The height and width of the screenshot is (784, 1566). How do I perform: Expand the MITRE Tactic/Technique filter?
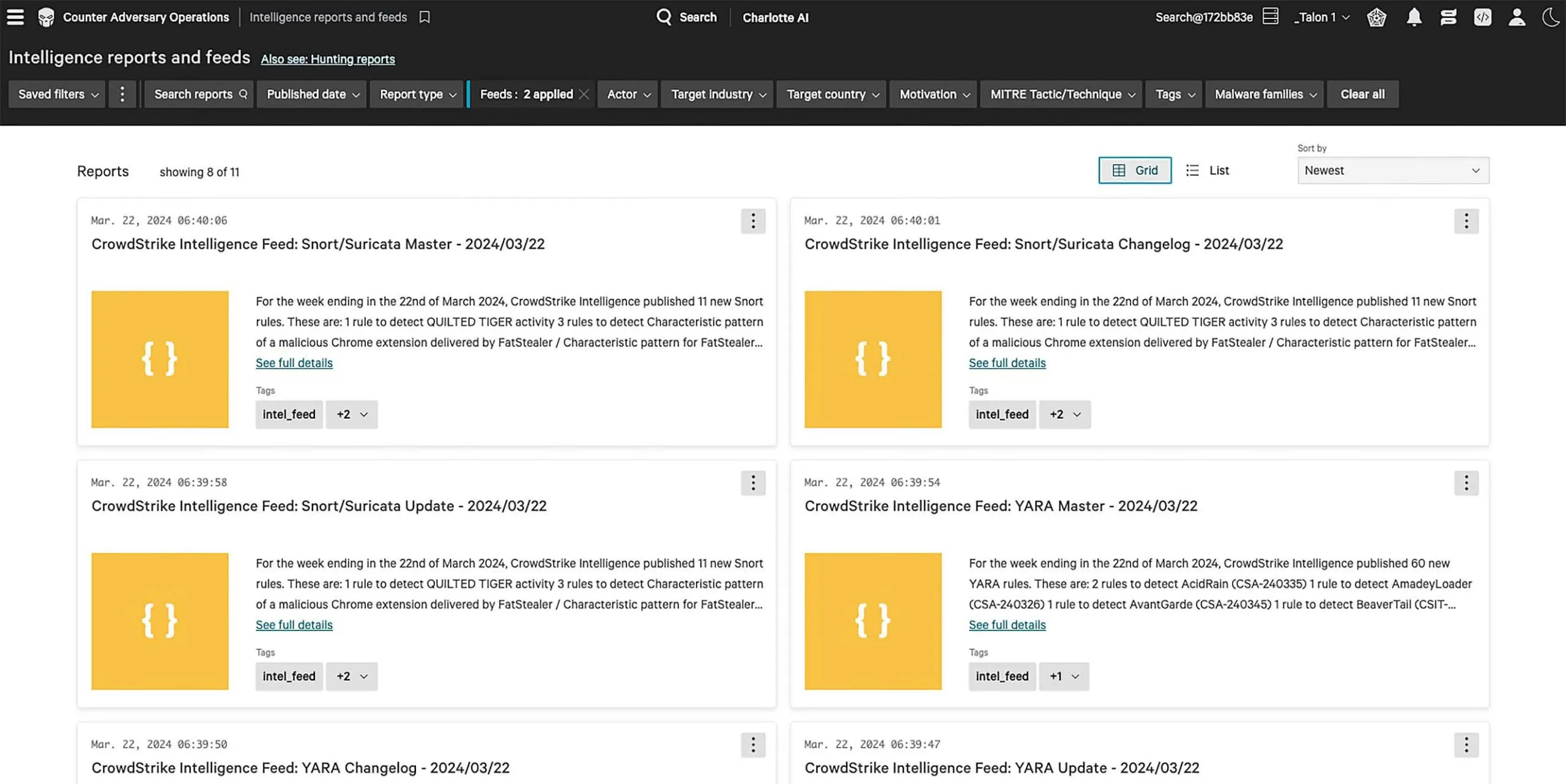point(1061,94)
